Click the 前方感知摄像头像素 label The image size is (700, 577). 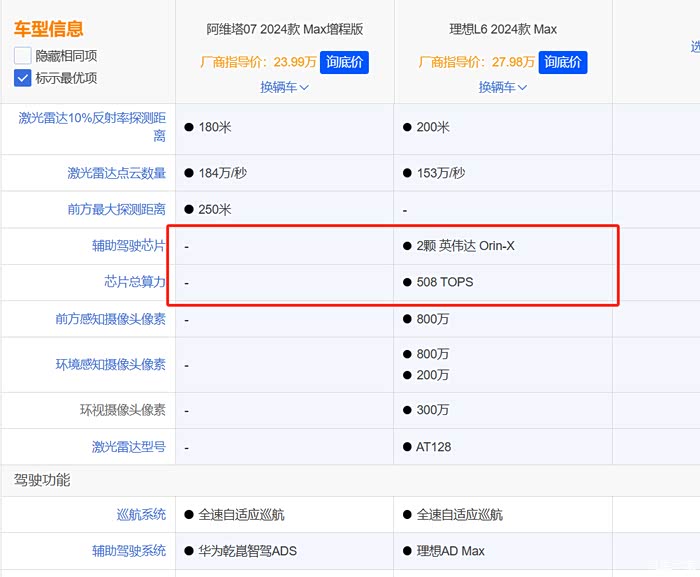(x=110, y=319)
